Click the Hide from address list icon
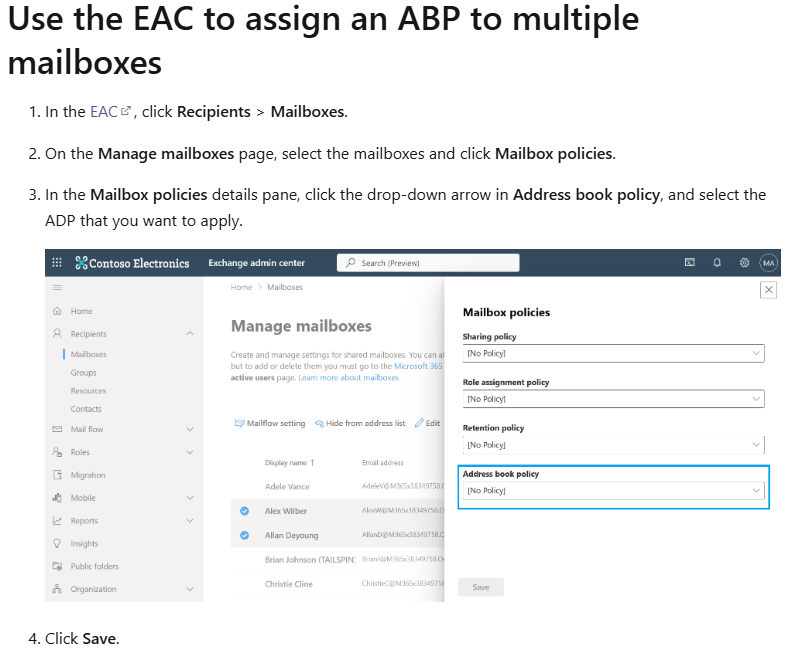 click(319, 423)
